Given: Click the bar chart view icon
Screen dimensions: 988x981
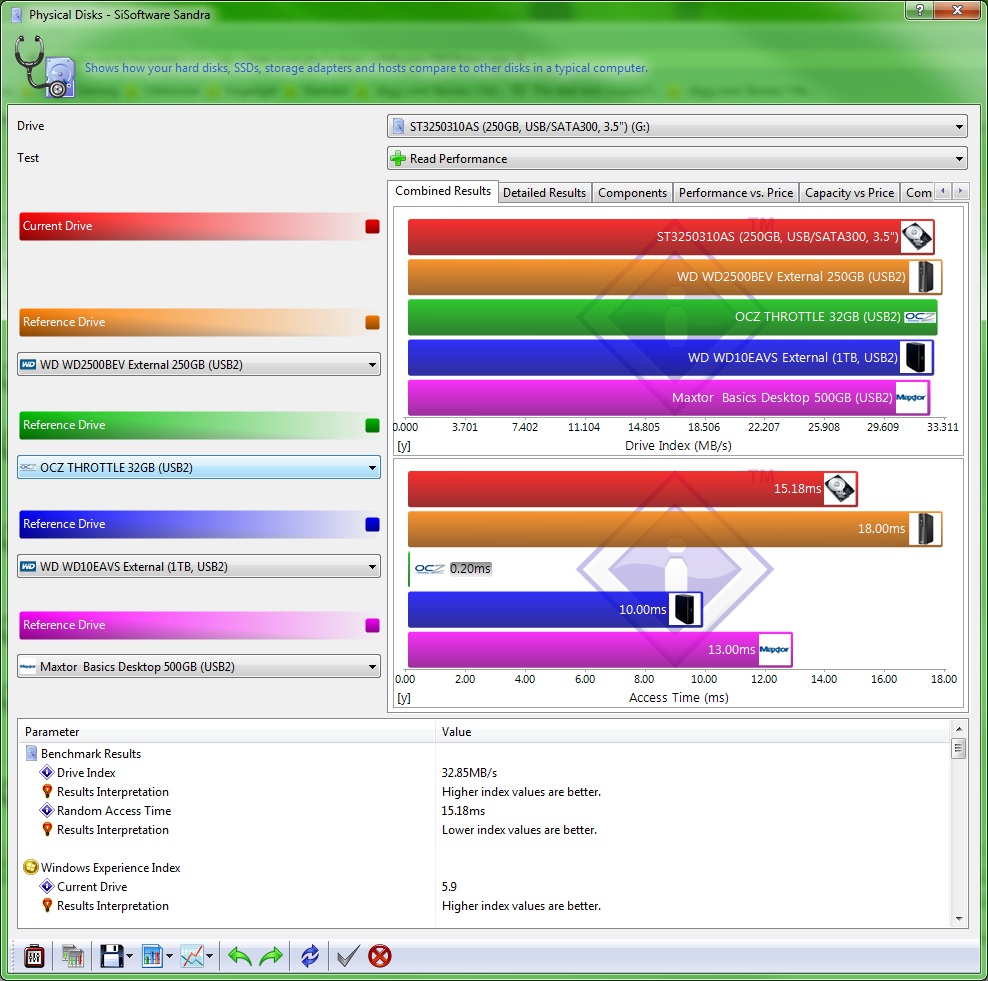Looking at the screenshot, I should click(x=152, y=956).
